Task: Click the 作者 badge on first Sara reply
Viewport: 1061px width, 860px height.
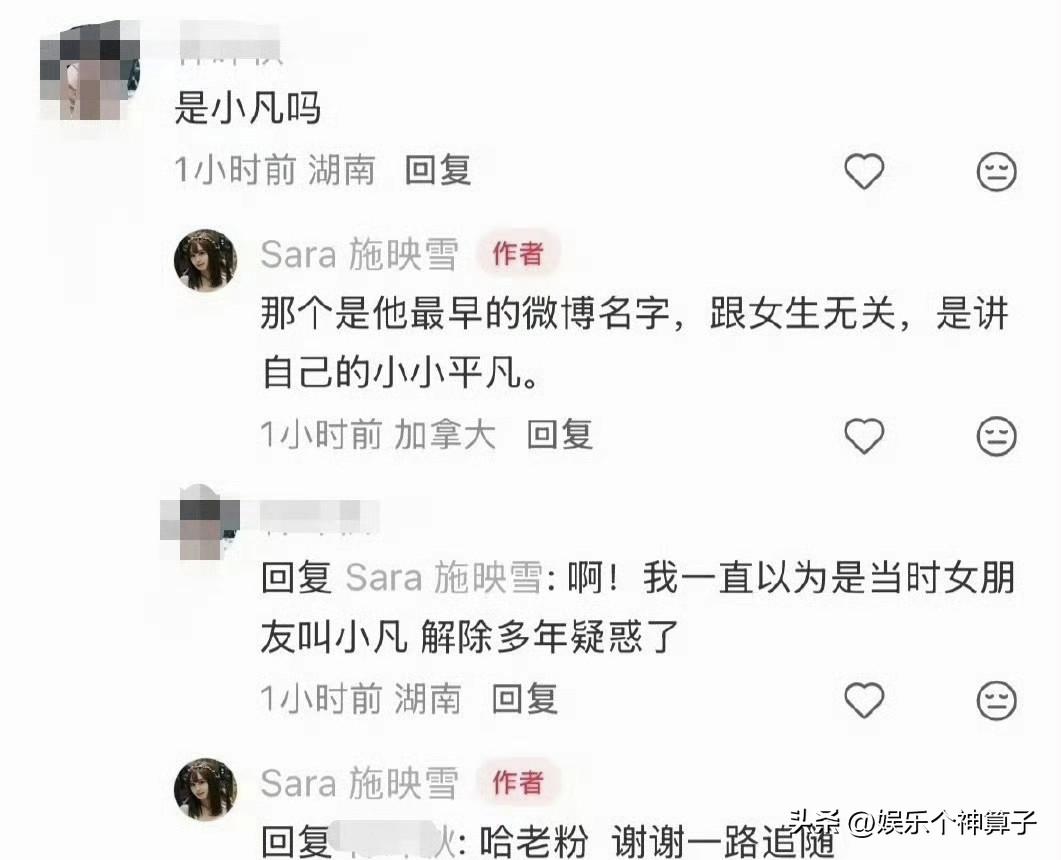Action: click(x=518, y=254)
